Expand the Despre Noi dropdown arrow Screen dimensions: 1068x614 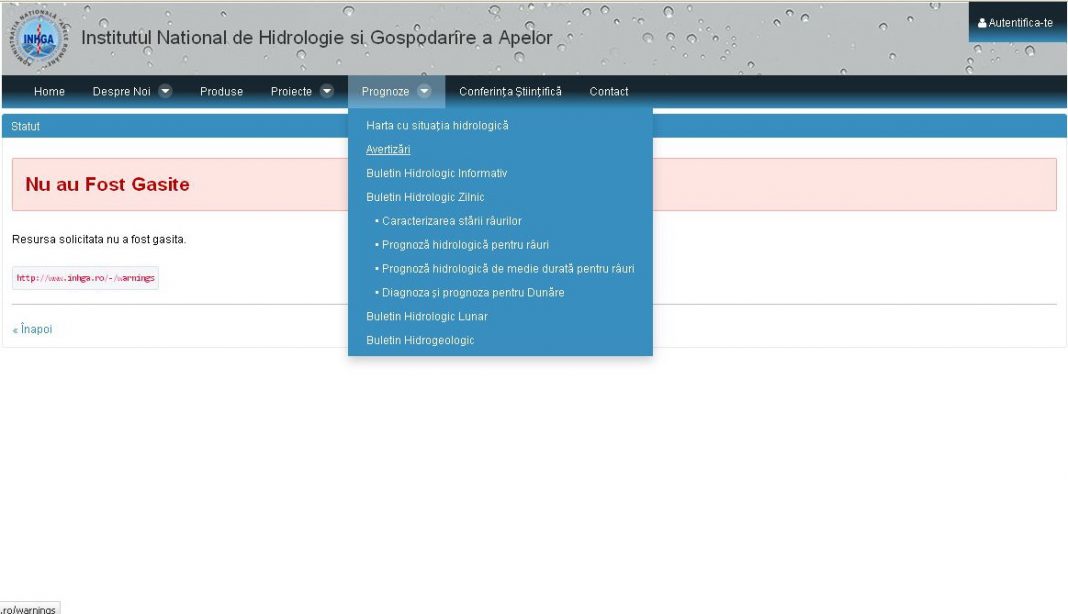point(164,91)
